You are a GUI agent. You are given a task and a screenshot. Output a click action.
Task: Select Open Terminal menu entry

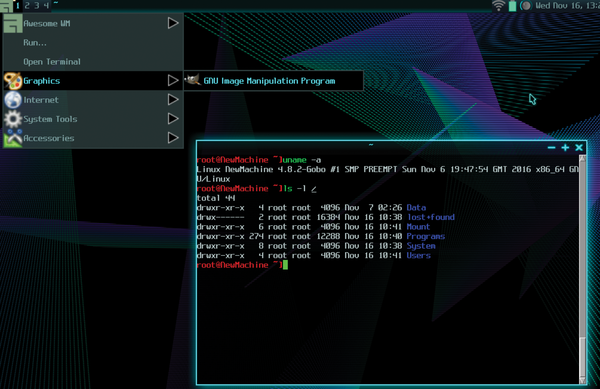[93, 62]
